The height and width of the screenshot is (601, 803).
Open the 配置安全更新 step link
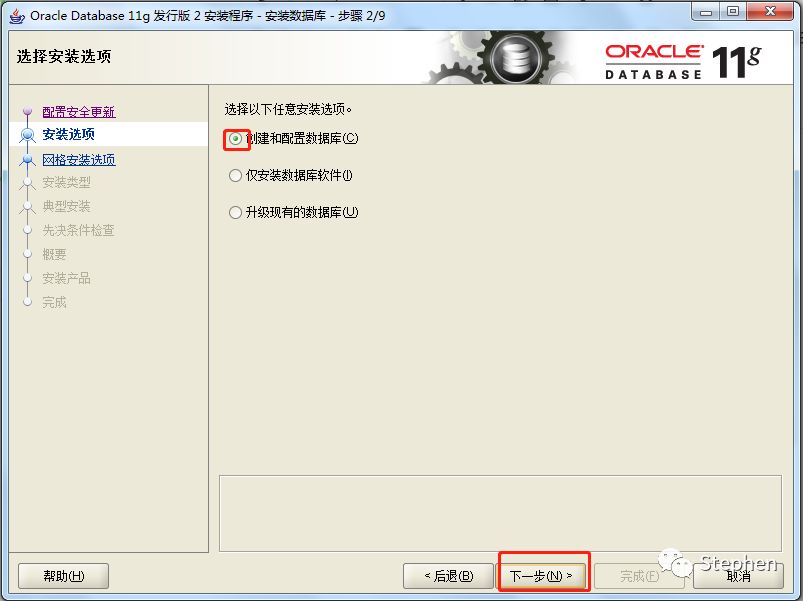pyautogui.click(x=79, y=112)
